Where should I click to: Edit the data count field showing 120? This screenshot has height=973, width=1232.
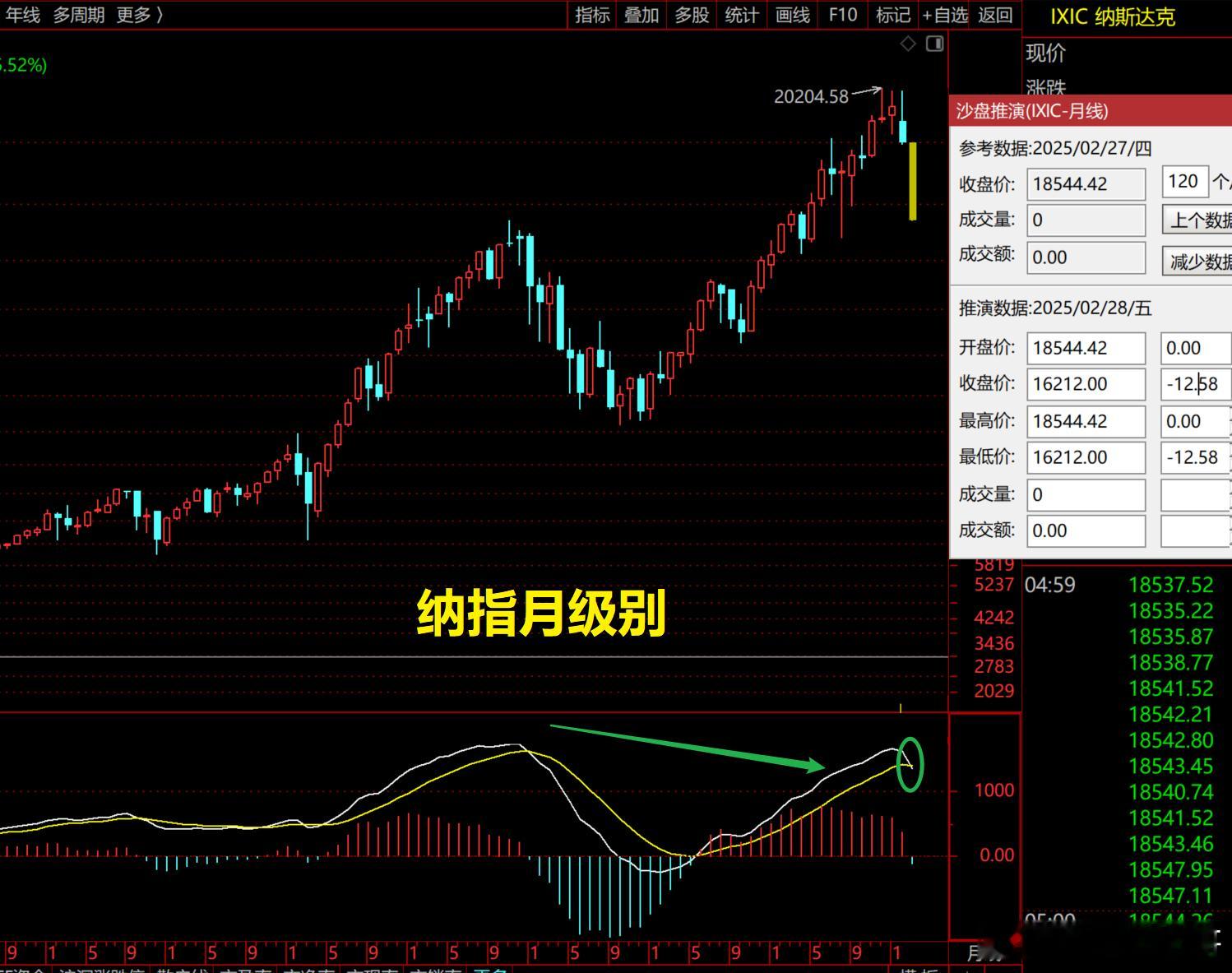pos(1183,182)
